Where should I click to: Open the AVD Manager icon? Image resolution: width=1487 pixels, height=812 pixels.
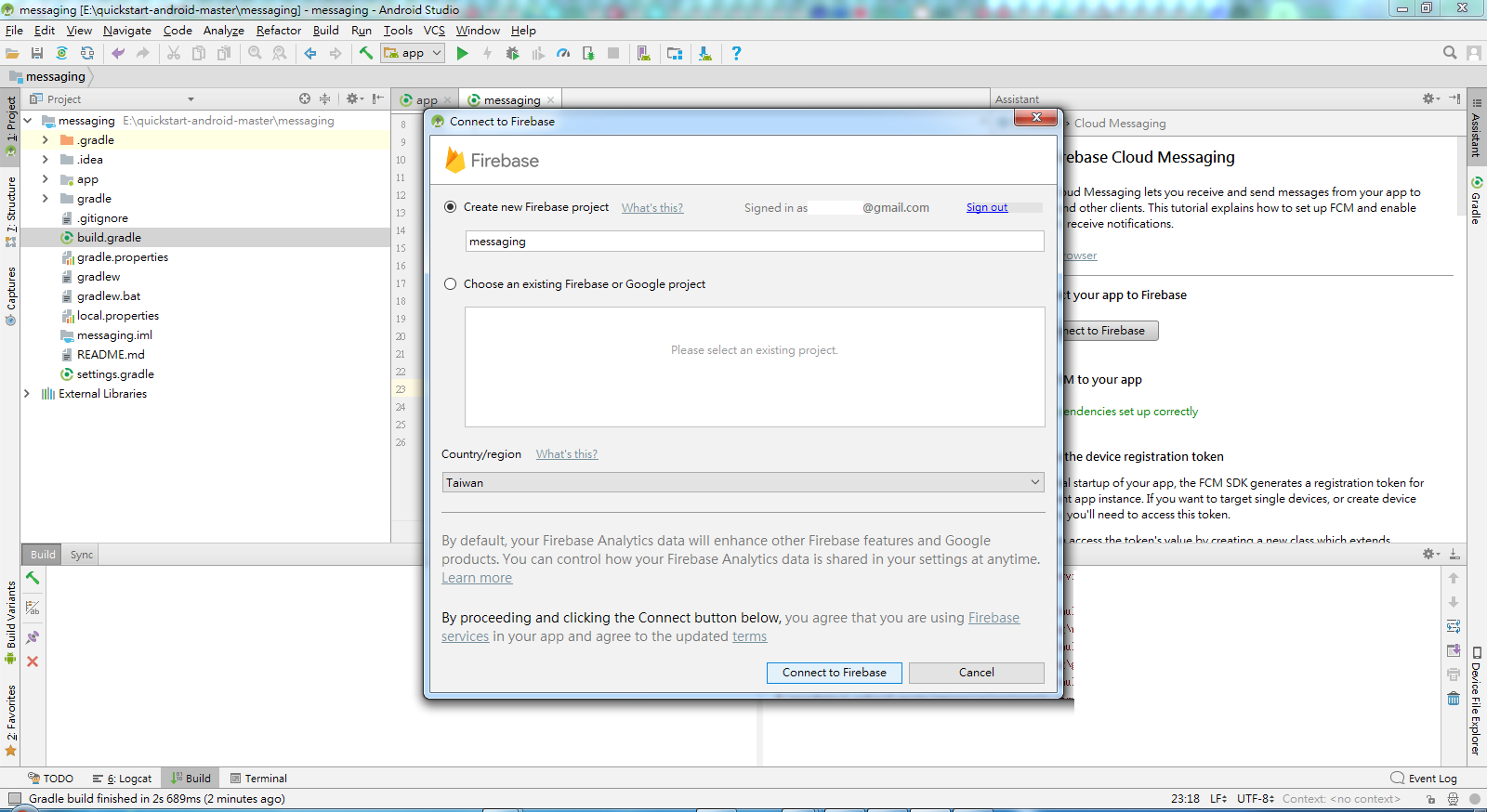pyautogui.click(x=643, y=54)
